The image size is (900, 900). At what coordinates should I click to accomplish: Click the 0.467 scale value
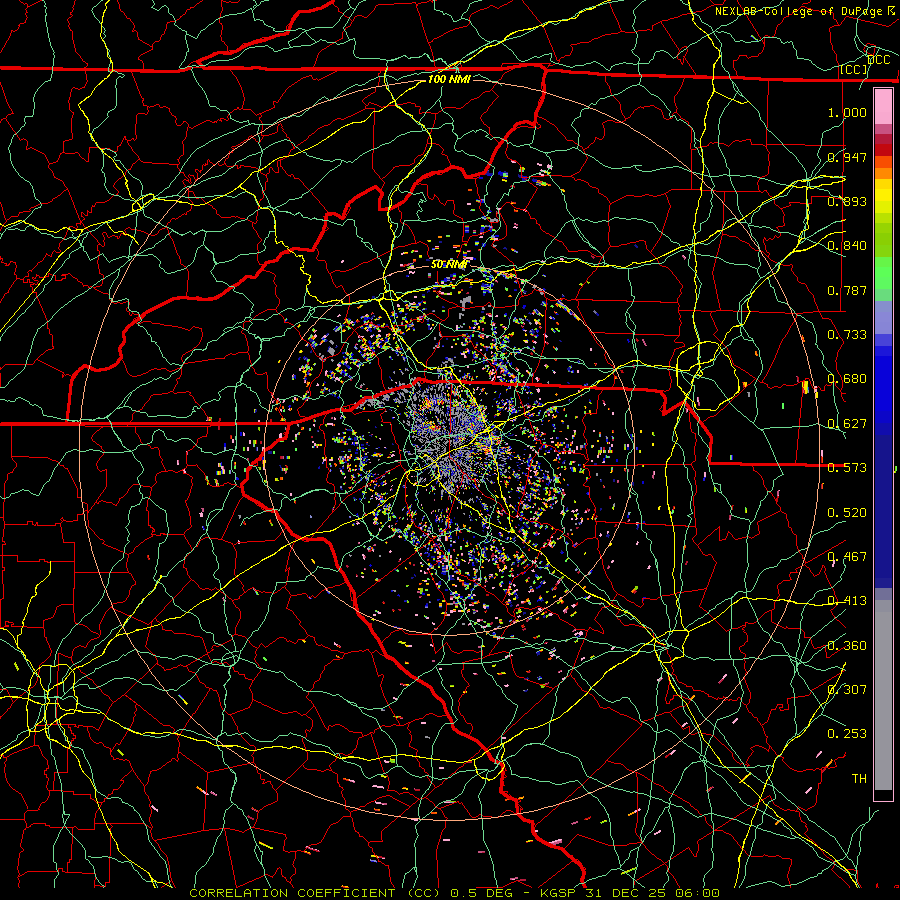point(847,557)
